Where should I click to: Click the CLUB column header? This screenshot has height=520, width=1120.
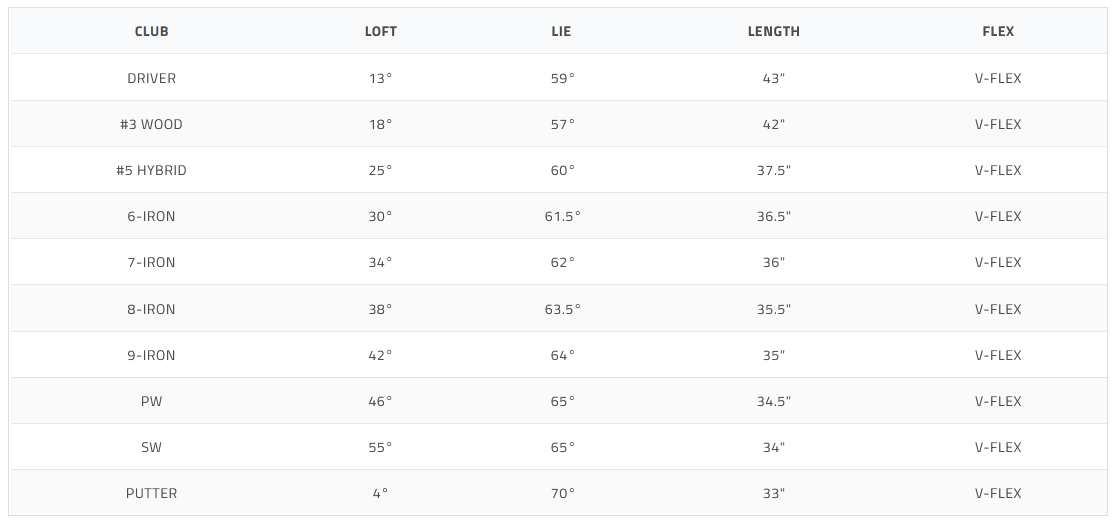coord(151,31)
